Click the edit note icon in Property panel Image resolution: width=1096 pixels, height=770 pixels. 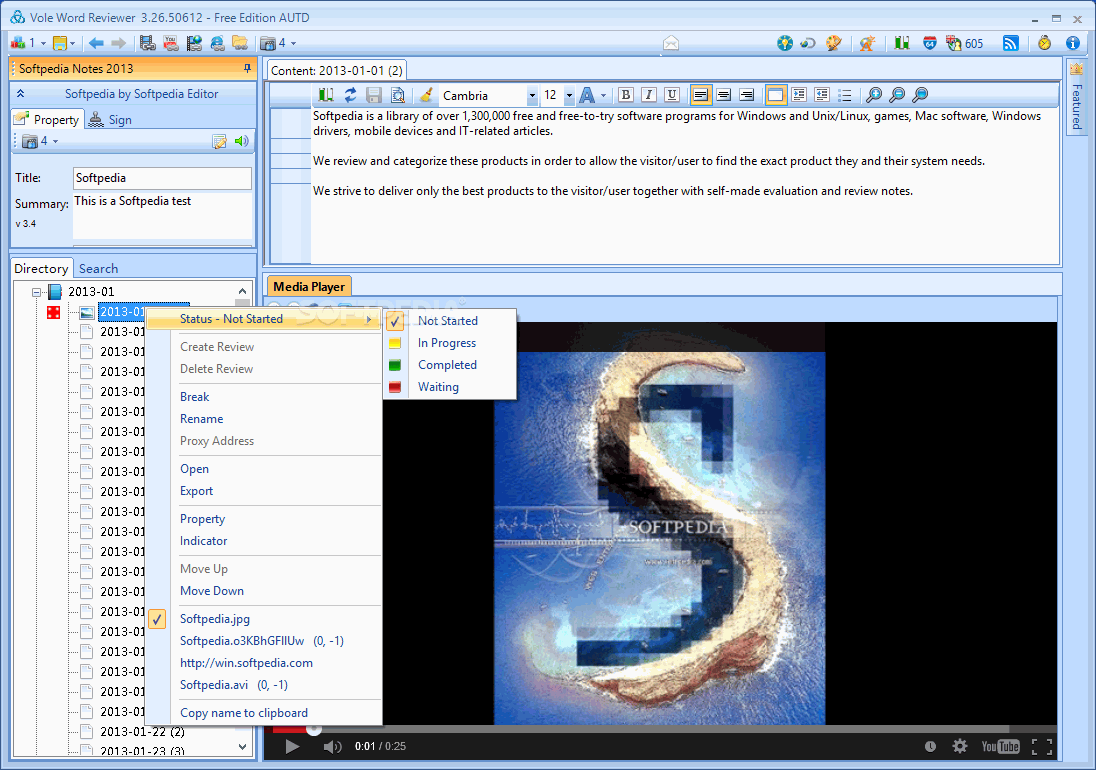(x=219, y=141)
